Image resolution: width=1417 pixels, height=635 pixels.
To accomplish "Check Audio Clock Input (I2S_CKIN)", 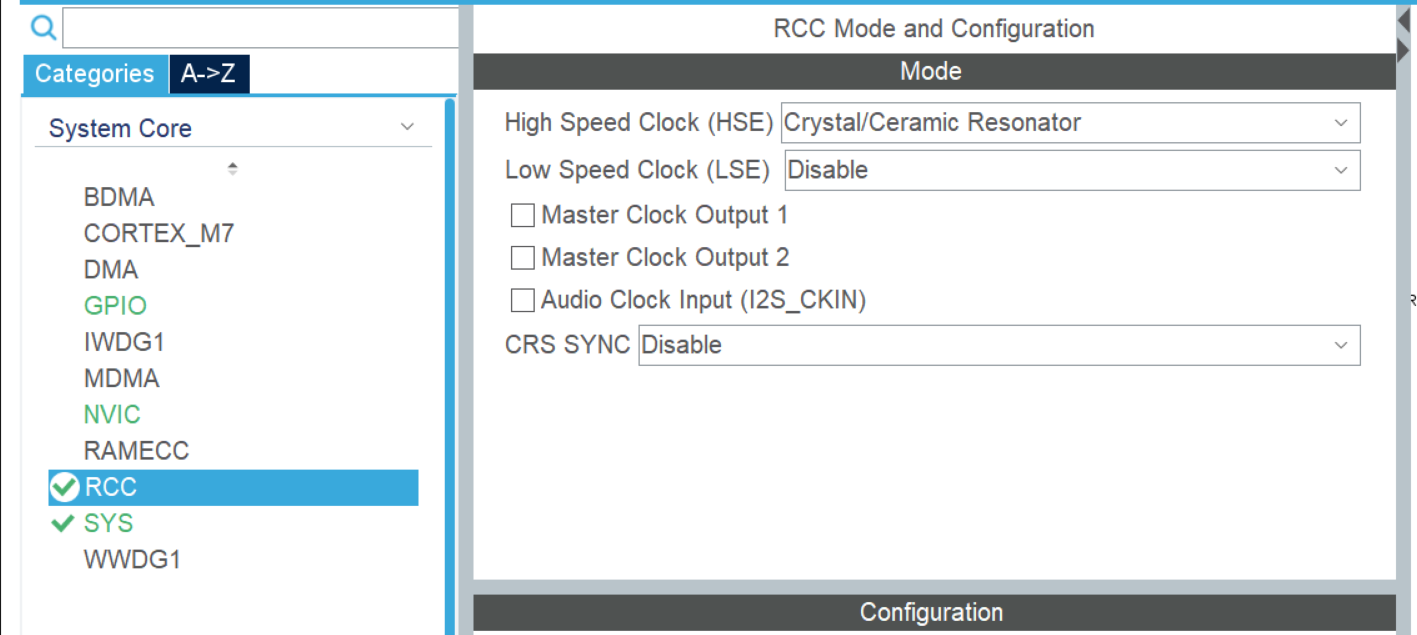I will click(x=523, y=300).
